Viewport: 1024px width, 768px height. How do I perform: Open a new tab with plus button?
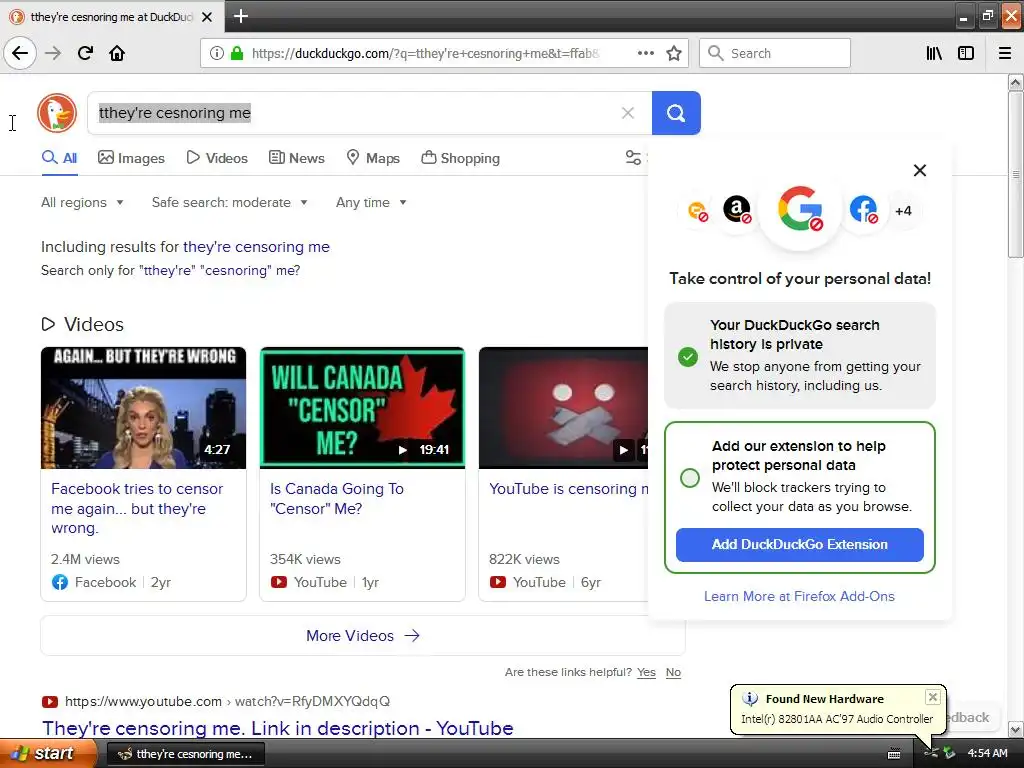(241, 16)
